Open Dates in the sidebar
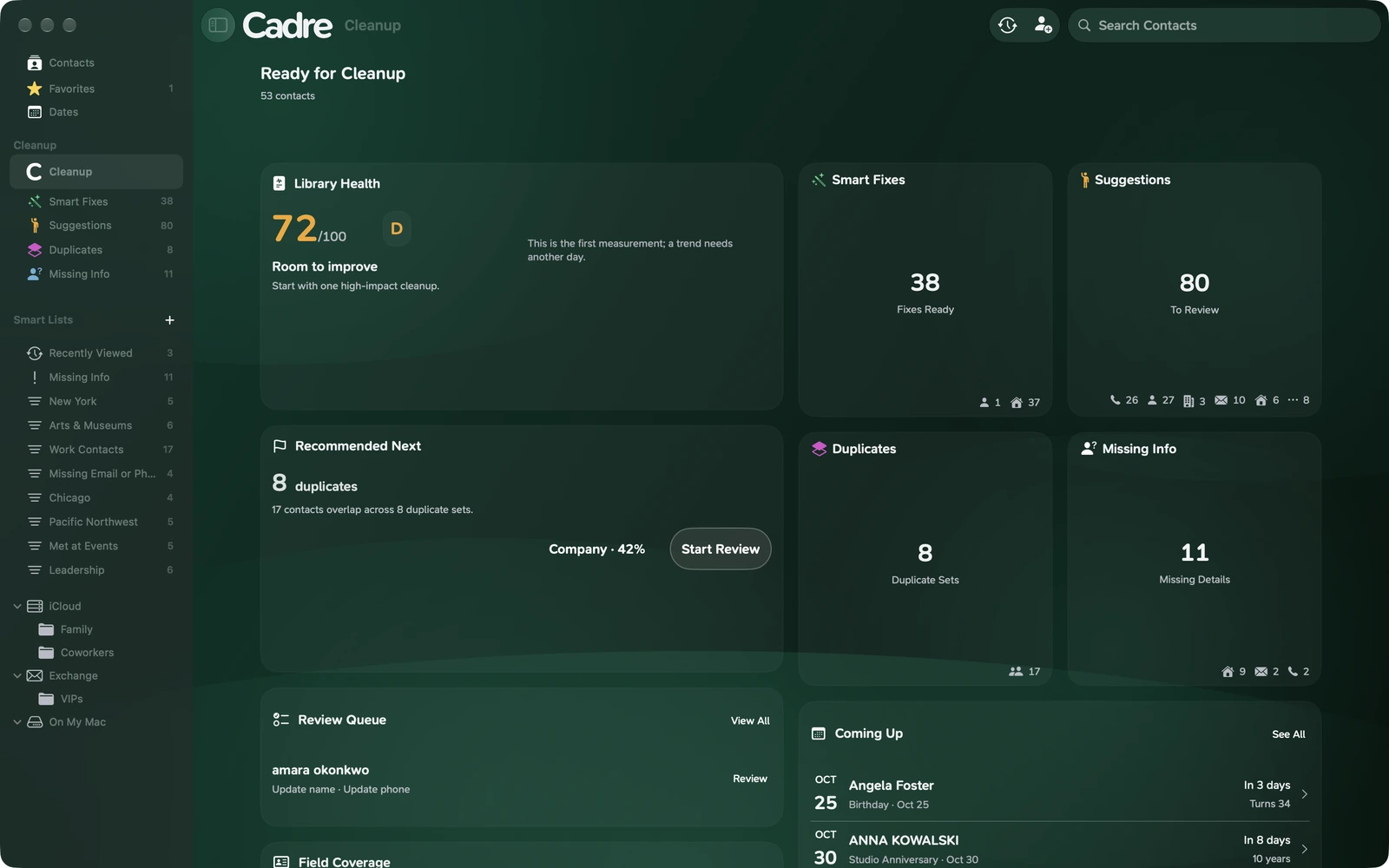 [96, 112]
